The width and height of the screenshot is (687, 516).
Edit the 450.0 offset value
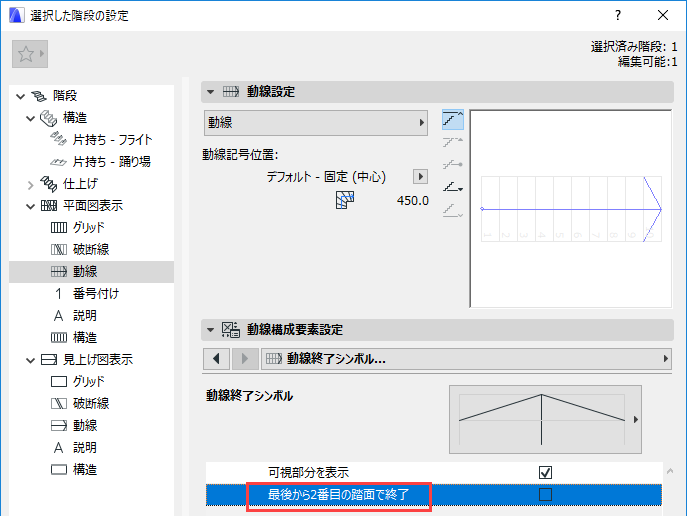tap(412, 201)
